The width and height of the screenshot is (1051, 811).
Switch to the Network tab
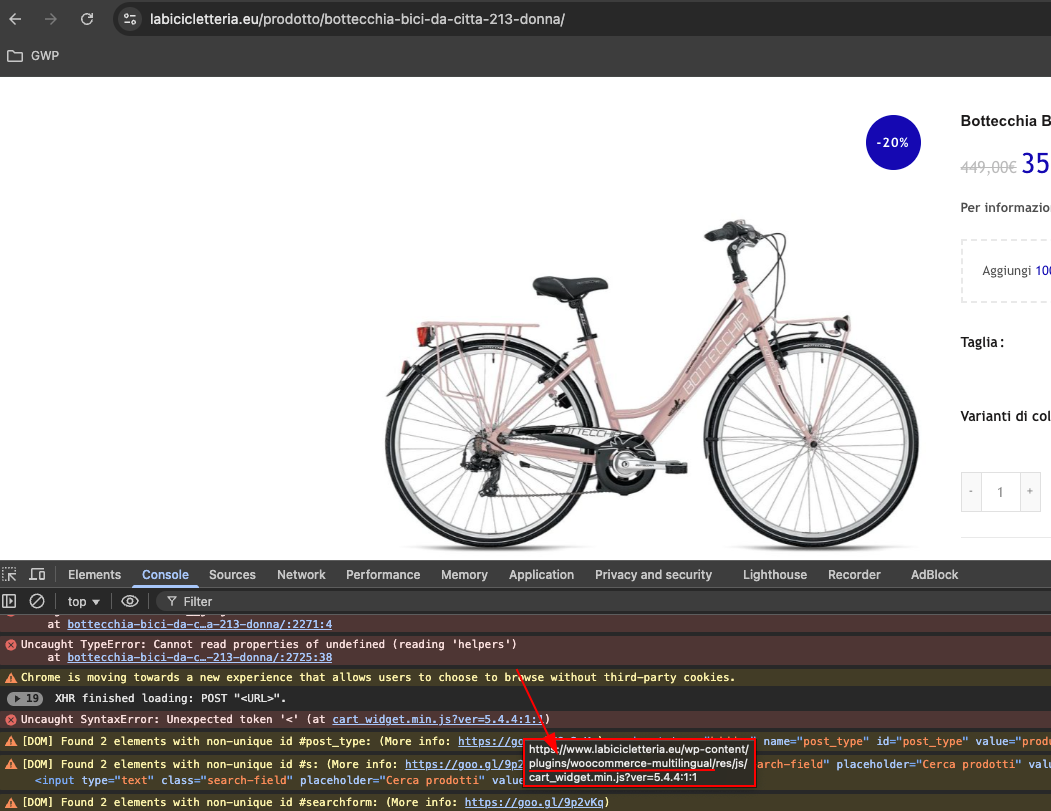(301, 574)
